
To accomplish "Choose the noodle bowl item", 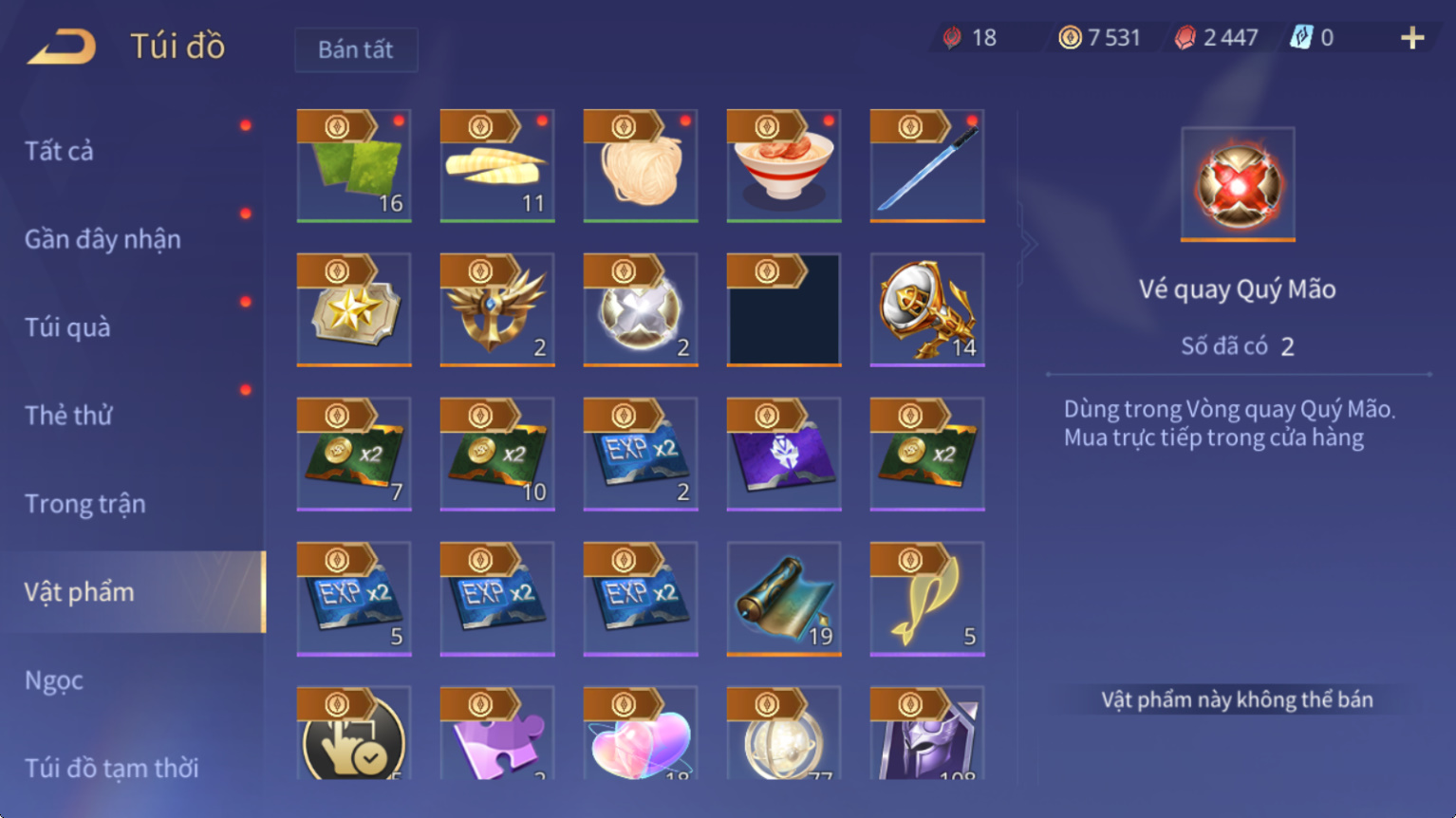I will [x=784, y=166].
